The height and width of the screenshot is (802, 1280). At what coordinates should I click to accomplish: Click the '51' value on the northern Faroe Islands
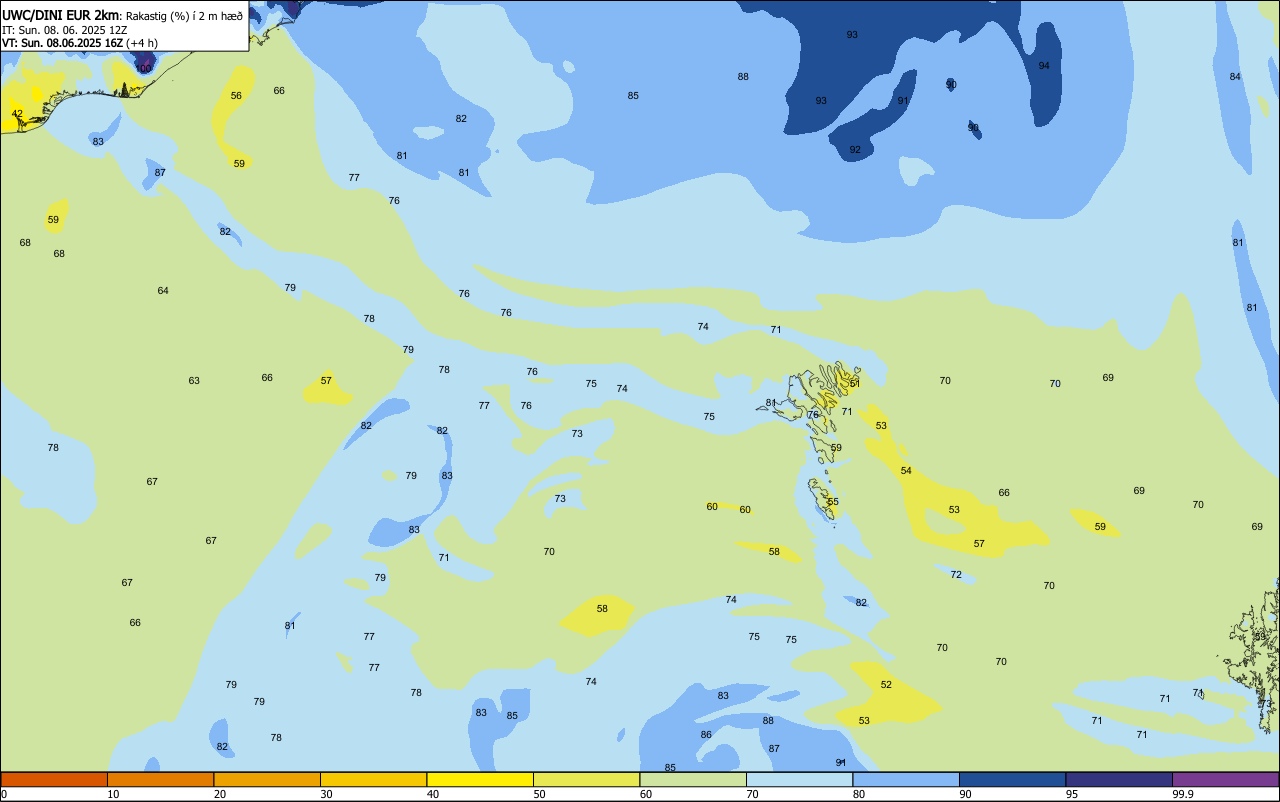click(x=854, y=384)
